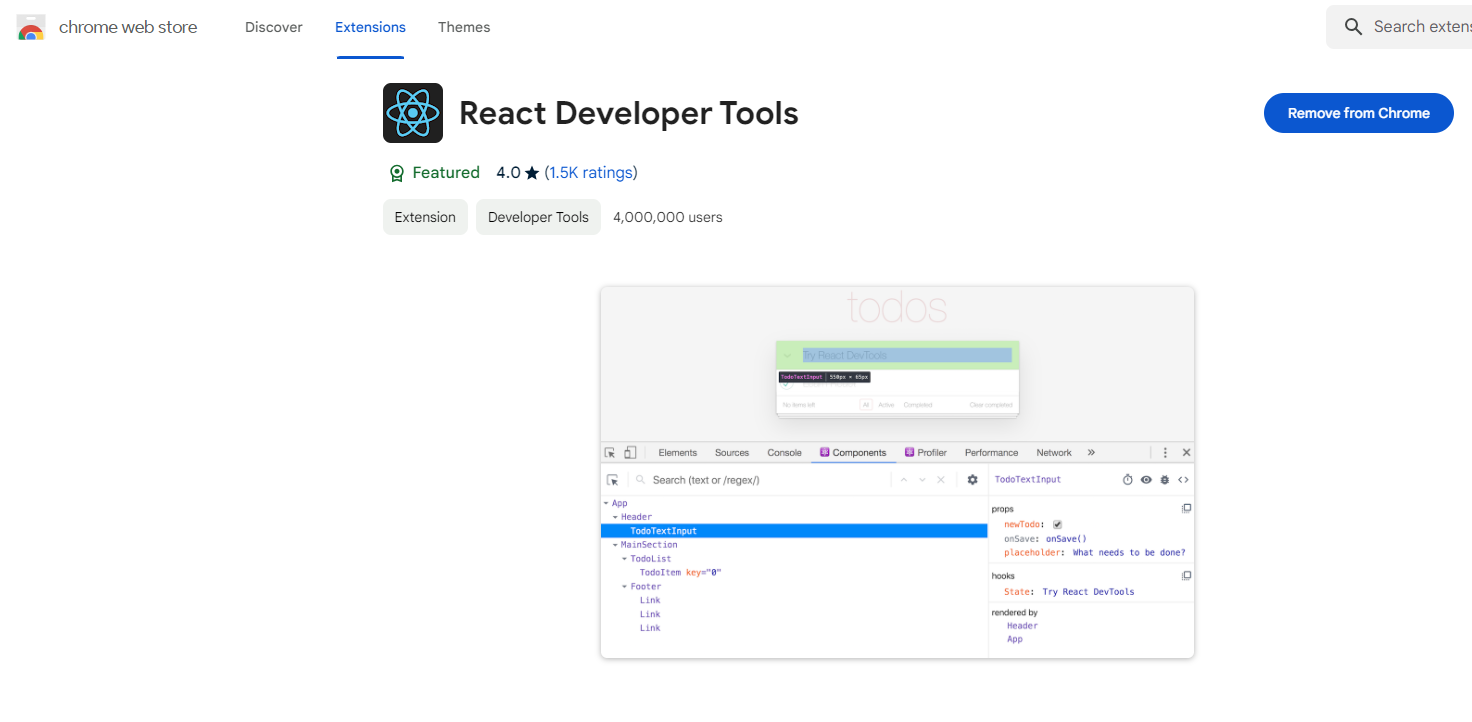Switch to Sources tab in preview DevTools
Viewport: 1472px width, 722px height.
[732, 453]
